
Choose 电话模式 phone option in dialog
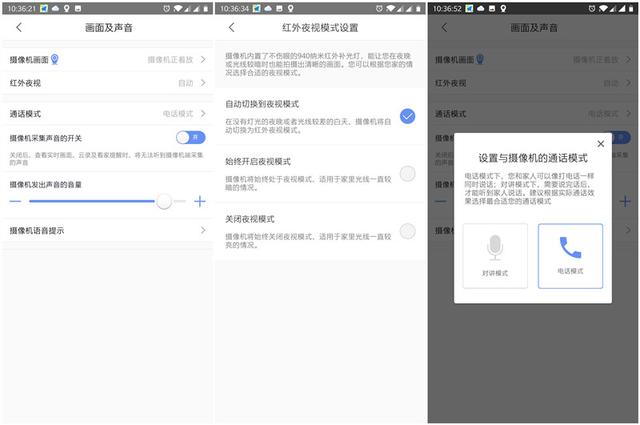[570, 256]
